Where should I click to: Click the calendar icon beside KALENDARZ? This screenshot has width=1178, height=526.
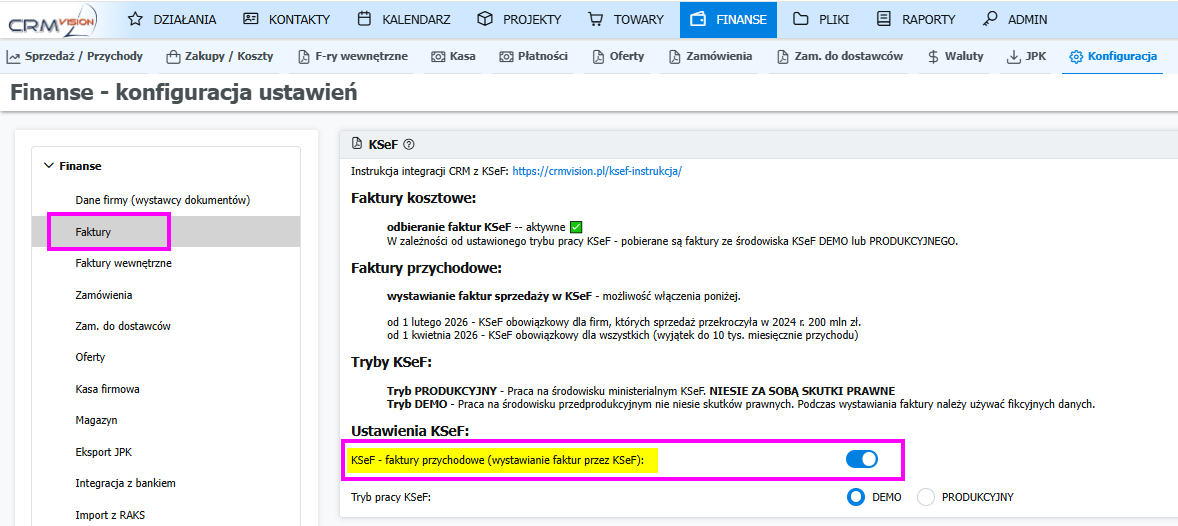coord(364,20)
